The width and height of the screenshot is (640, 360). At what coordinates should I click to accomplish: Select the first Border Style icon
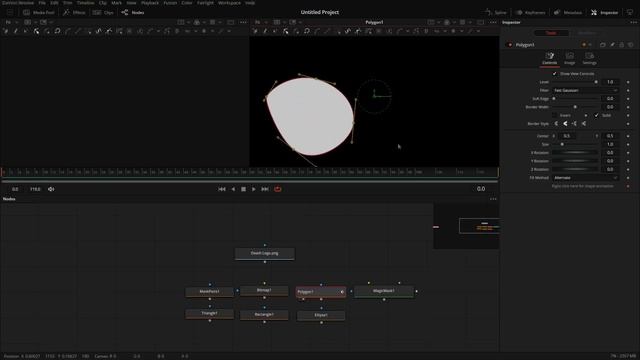pos(556,124)
